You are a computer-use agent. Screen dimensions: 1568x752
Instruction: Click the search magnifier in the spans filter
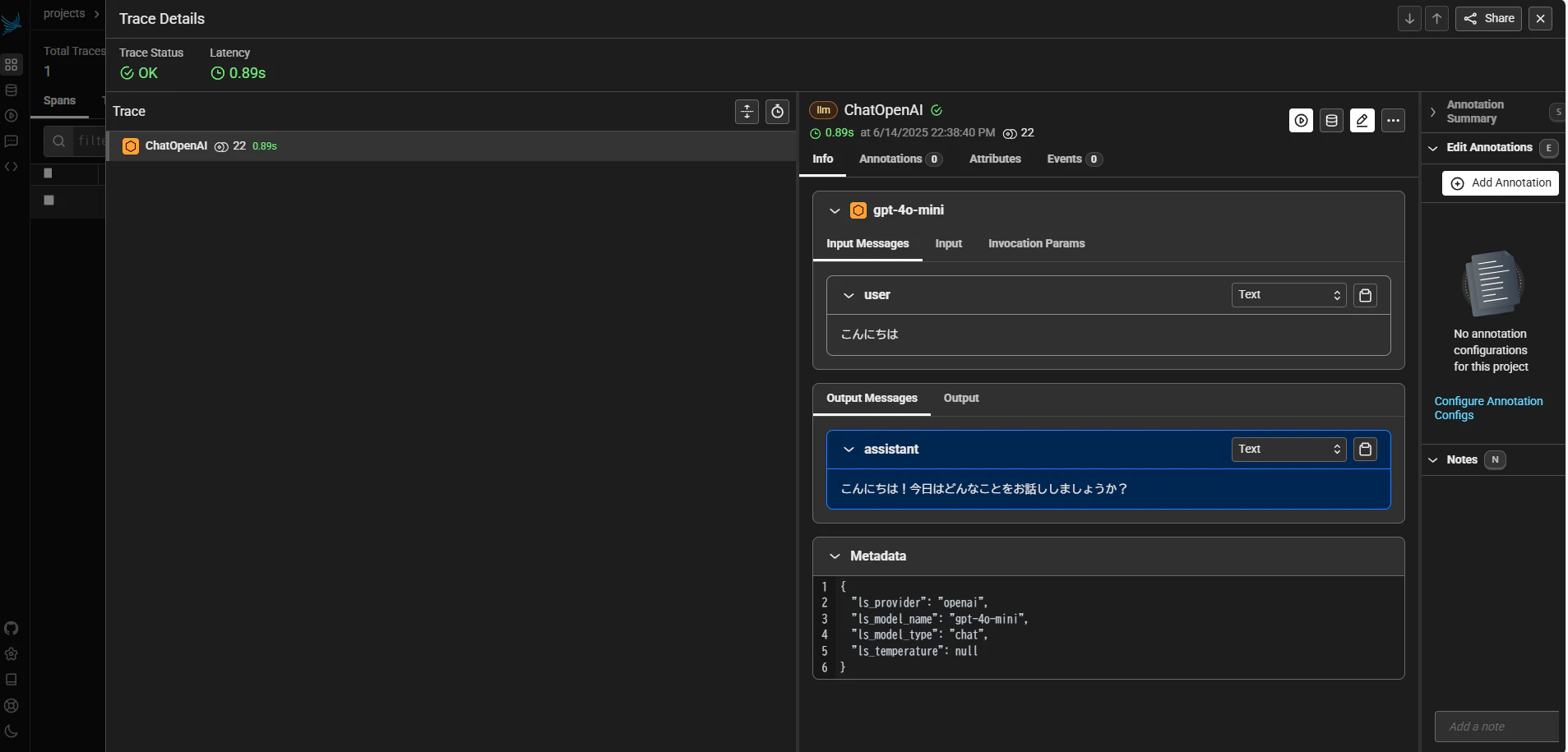[x=58, y=141]
